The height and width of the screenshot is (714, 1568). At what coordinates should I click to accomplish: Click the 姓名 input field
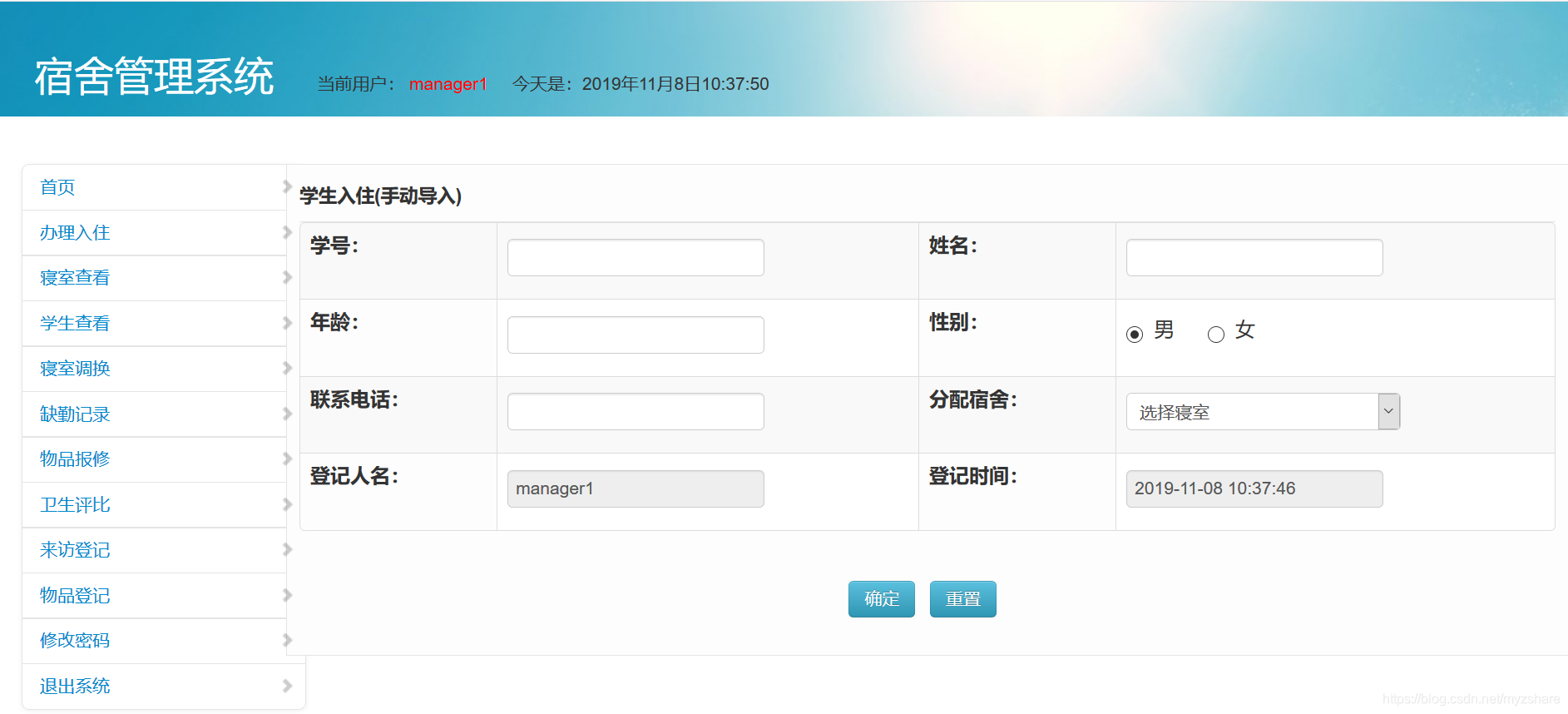point(1254,258)
